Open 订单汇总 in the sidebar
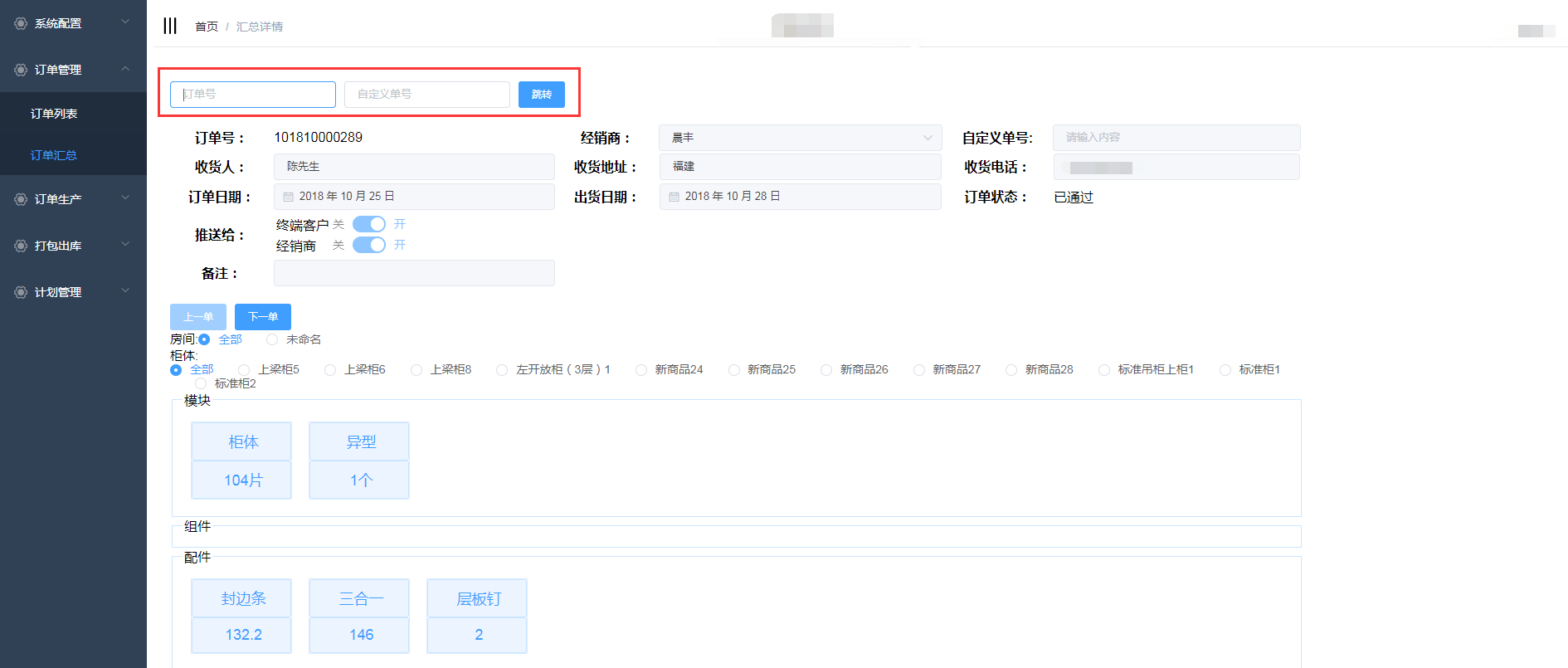 point(54,155)
